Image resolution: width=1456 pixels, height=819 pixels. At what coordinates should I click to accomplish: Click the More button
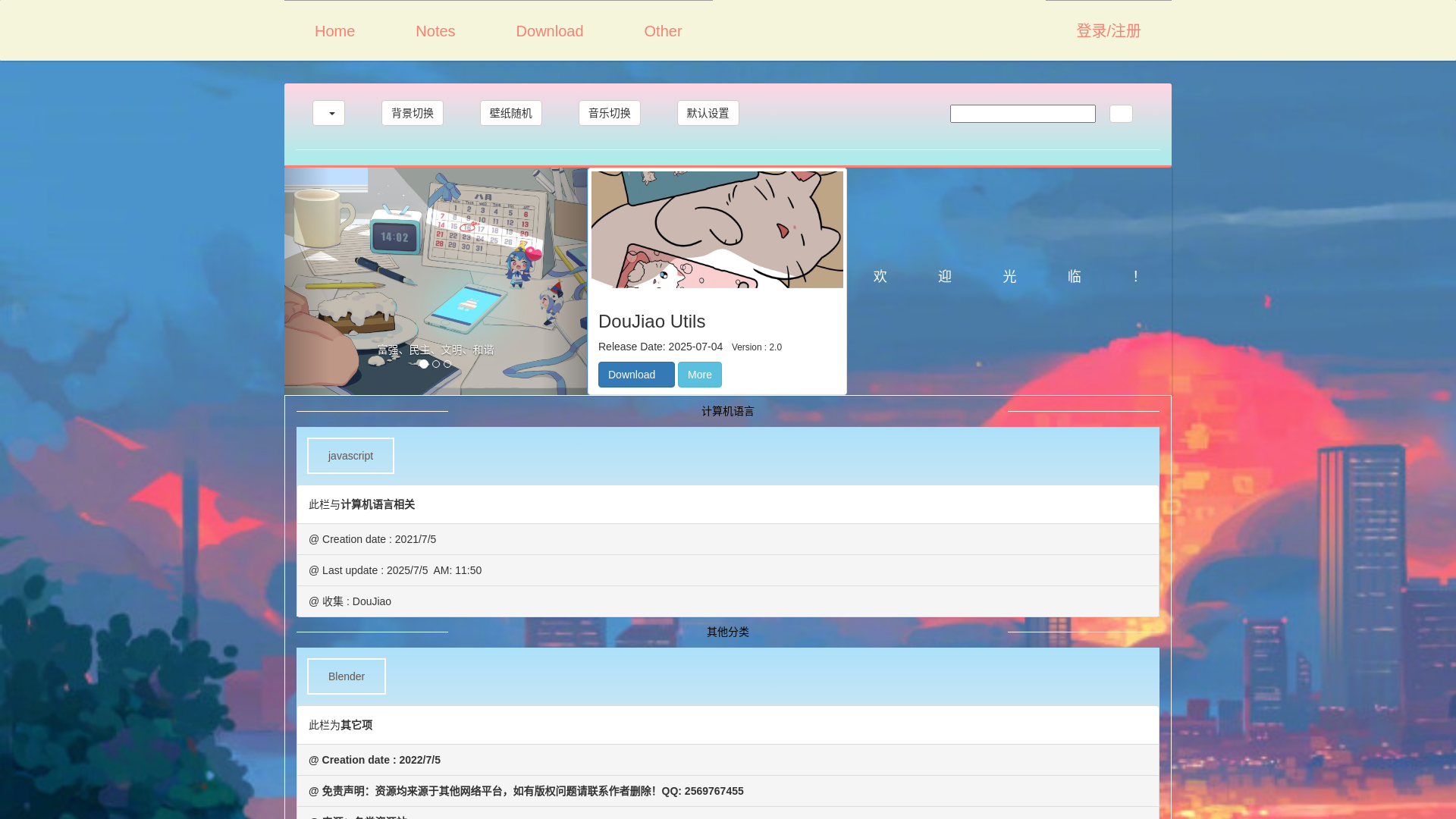pos(700,375)
